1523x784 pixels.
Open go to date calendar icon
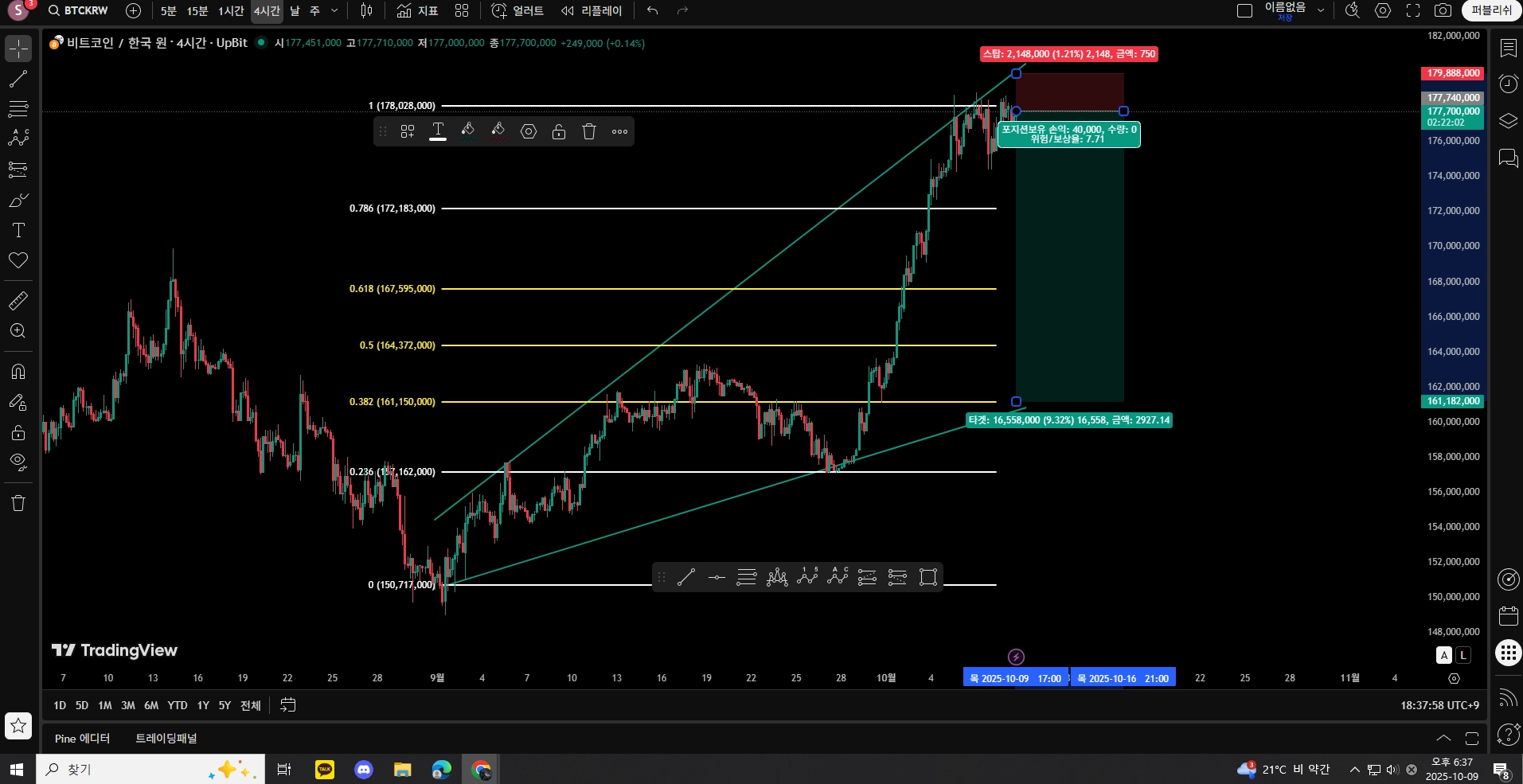pos(288,705)
